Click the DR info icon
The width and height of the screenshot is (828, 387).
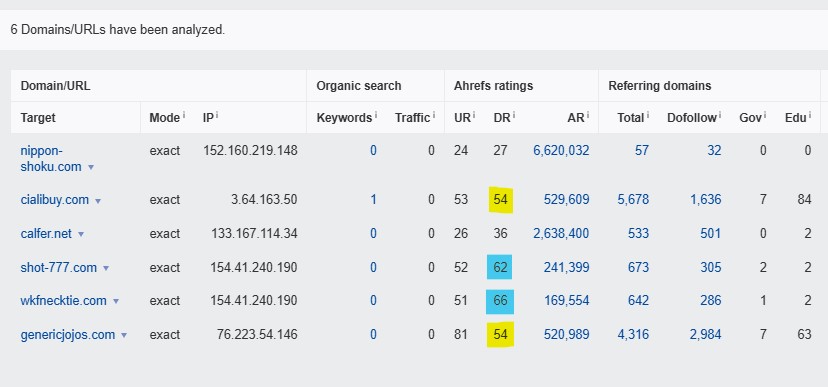[514, 114]
